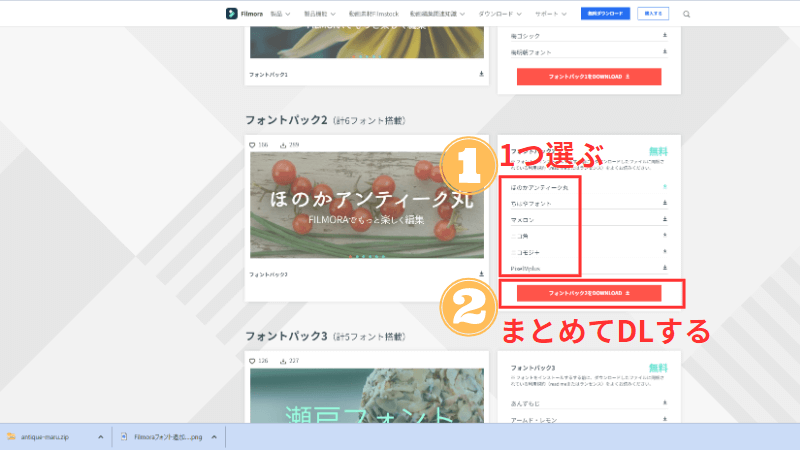
Task: Open the 動画素材Filmstock menu link
Action: [373, 14]
